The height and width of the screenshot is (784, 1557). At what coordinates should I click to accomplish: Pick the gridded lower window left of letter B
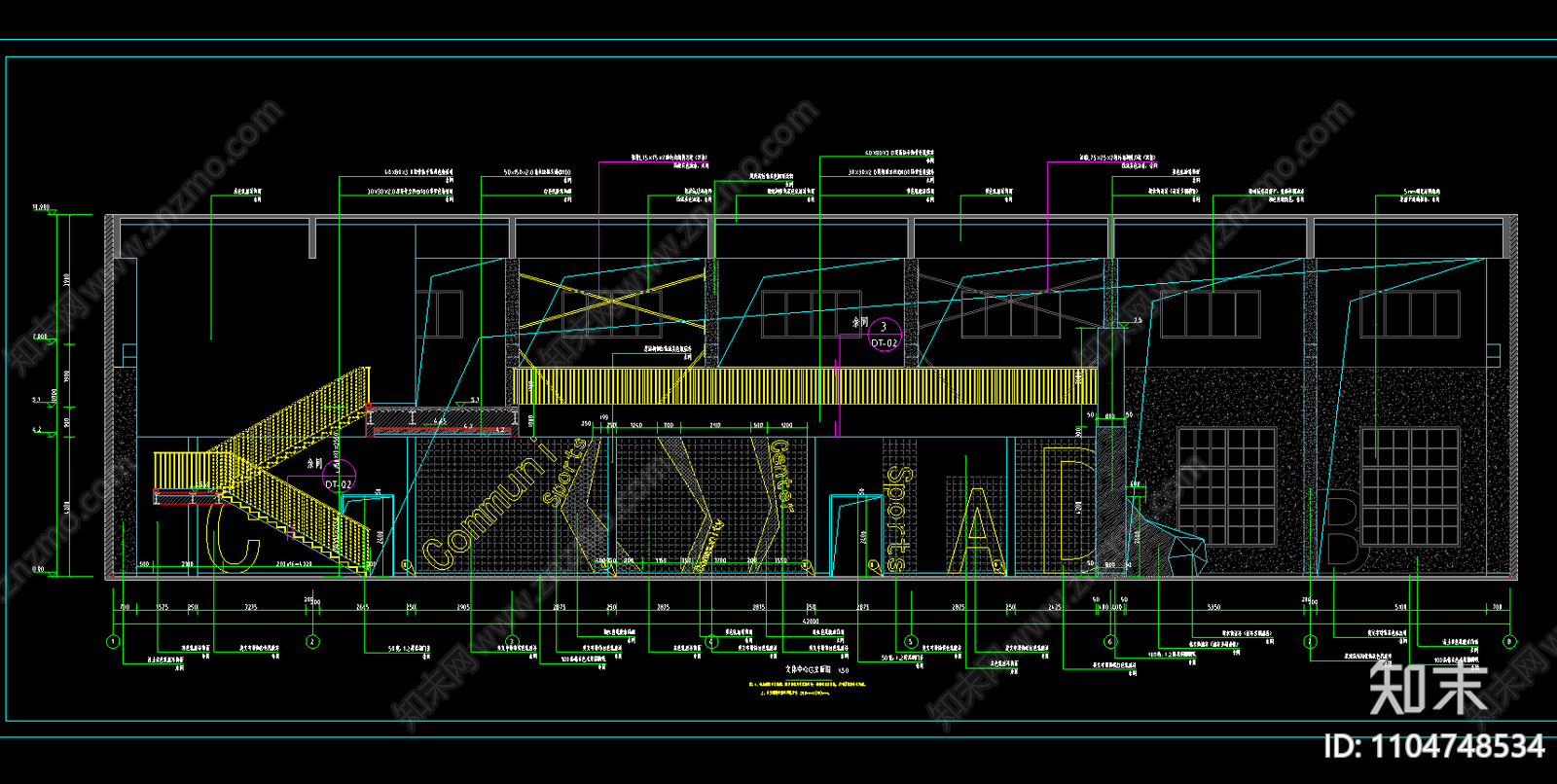tap(1226, 486)
